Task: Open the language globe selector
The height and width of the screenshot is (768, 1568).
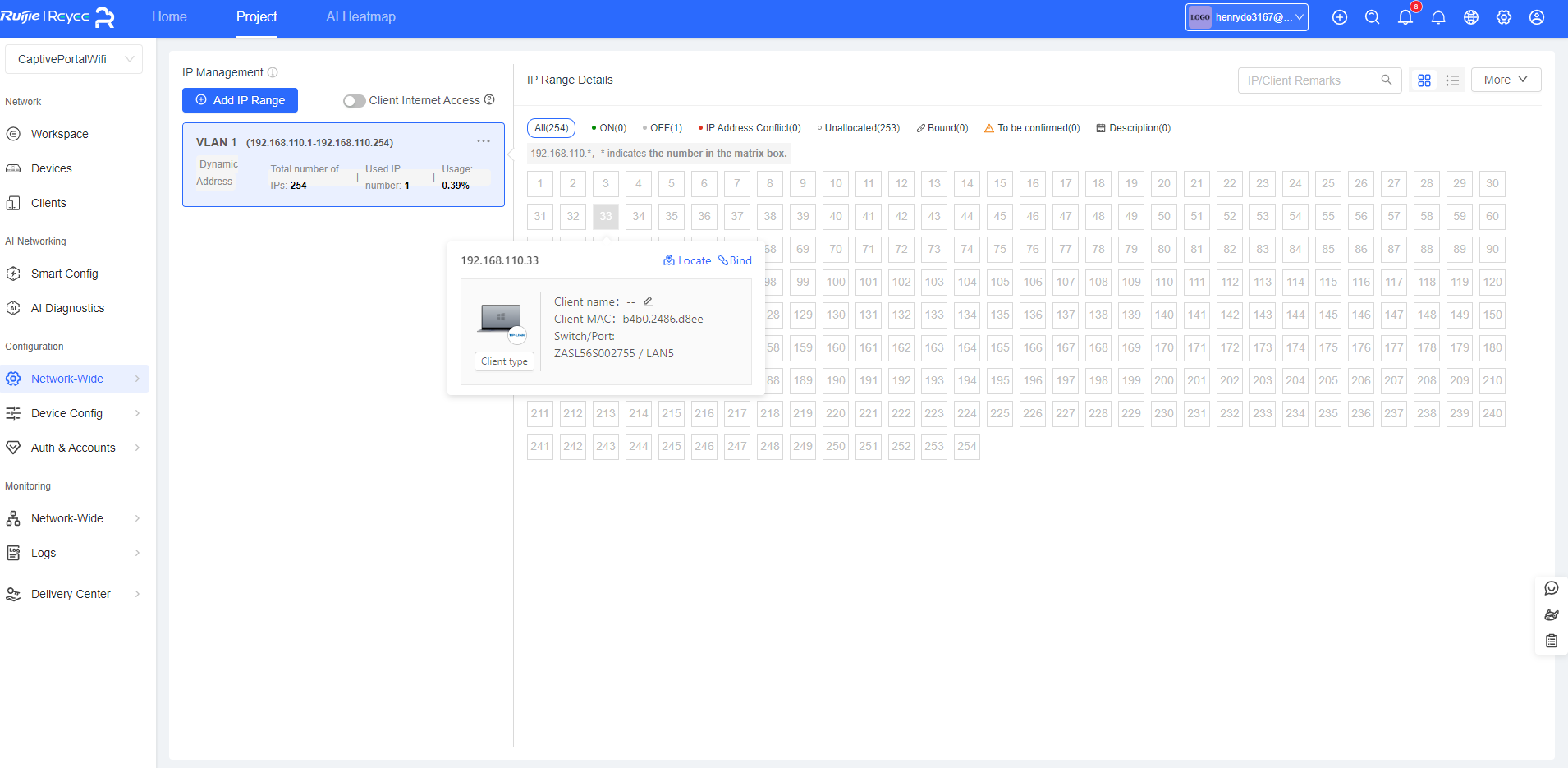Action: coord(1470,16)
